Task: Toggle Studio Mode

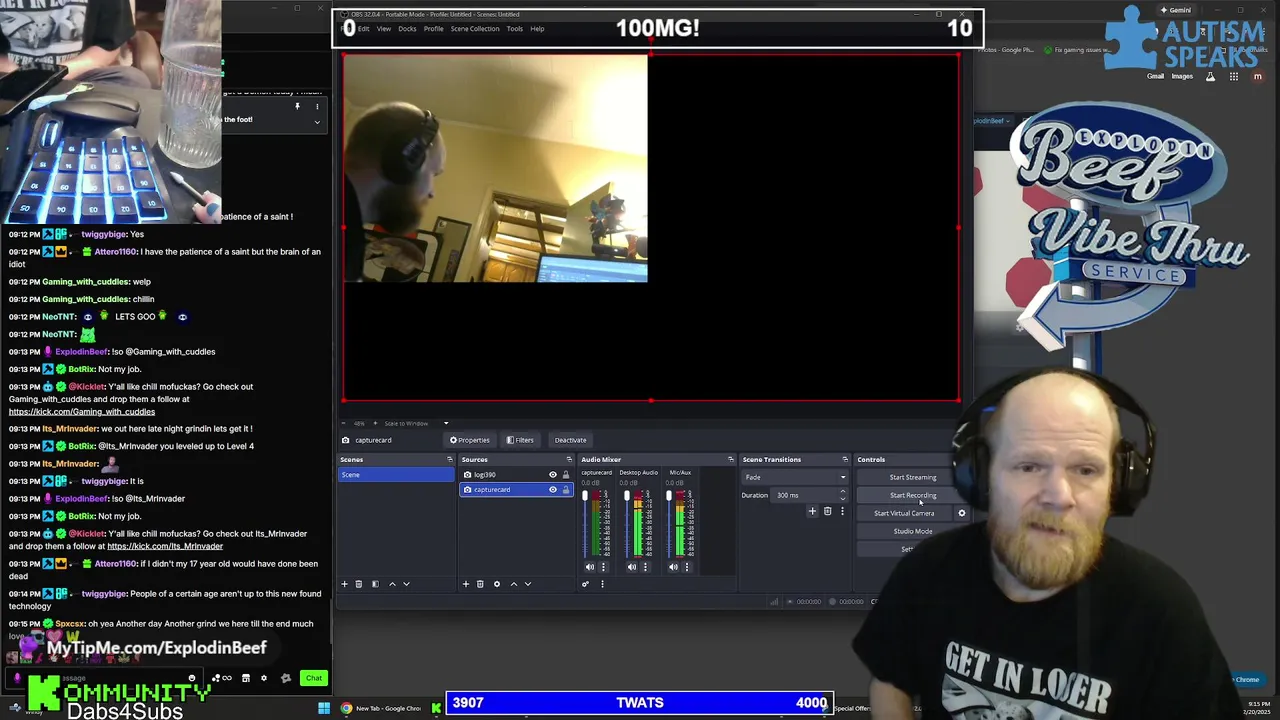Action: pyautogui.click(x=913, y=531)
